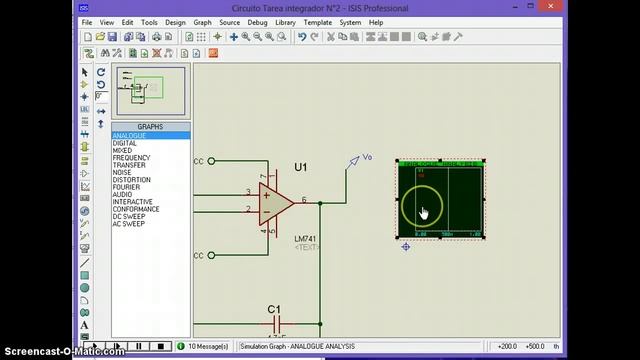The width and height of the screenshot is (640, 360).
Task: Select capacitor C1 on the schematic
Action: click(x=276, y=324)
